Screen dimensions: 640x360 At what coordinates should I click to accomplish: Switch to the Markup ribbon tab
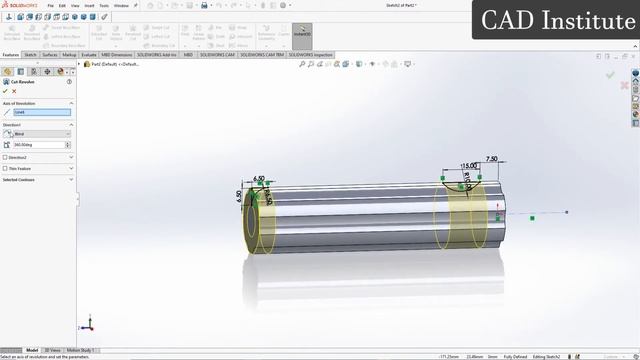coord(69,55)
